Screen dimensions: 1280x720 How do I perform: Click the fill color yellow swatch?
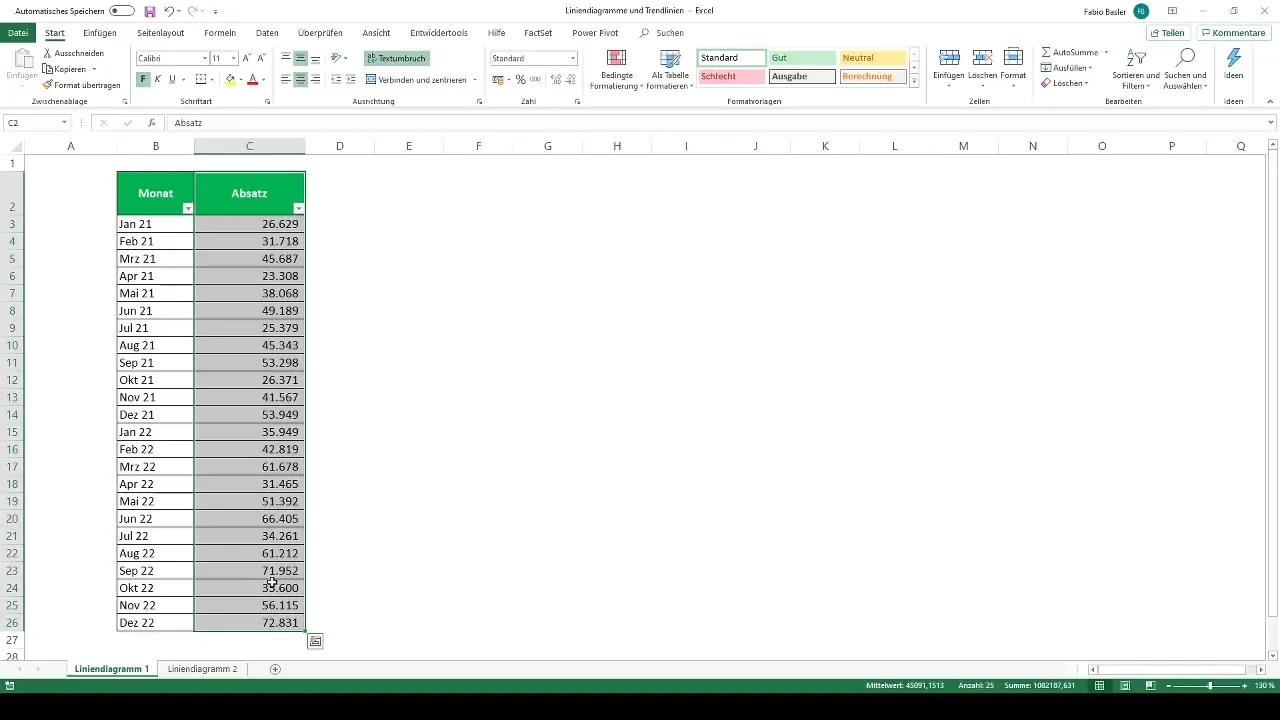click(230, 79)
